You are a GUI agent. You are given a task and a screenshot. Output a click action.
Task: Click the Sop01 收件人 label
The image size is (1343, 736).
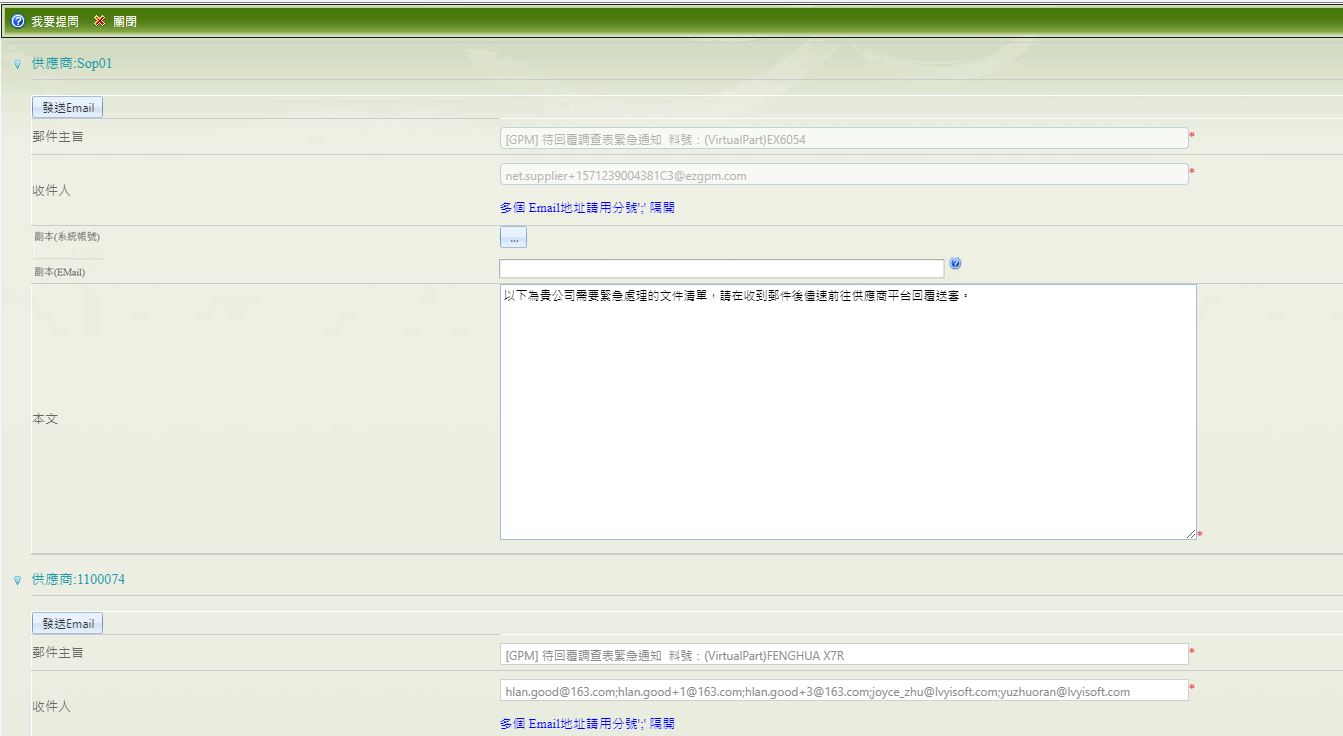pyautogui.click(x=51, y=190)
